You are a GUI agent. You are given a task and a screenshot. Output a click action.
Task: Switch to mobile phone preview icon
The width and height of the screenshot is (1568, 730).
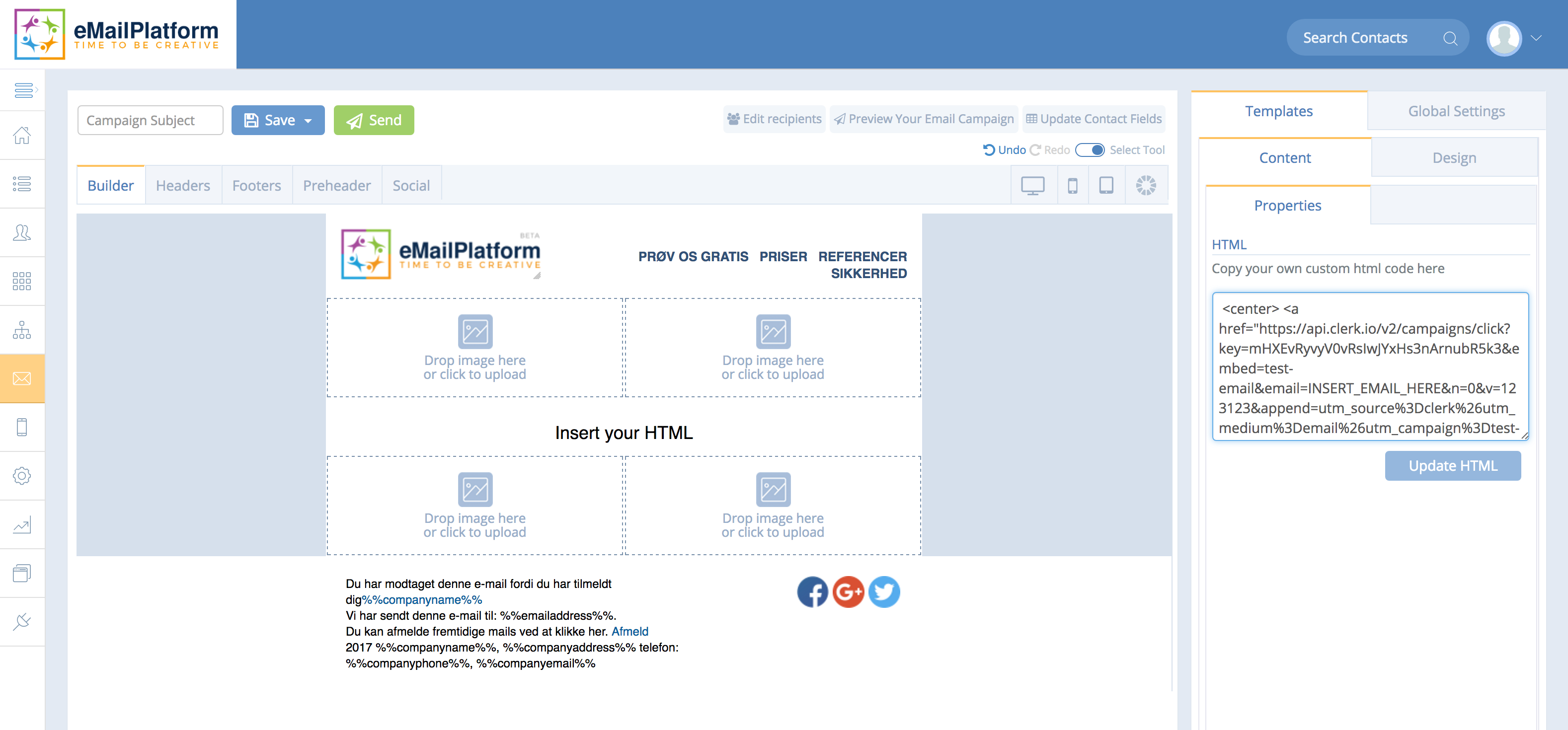[1073, 185]
